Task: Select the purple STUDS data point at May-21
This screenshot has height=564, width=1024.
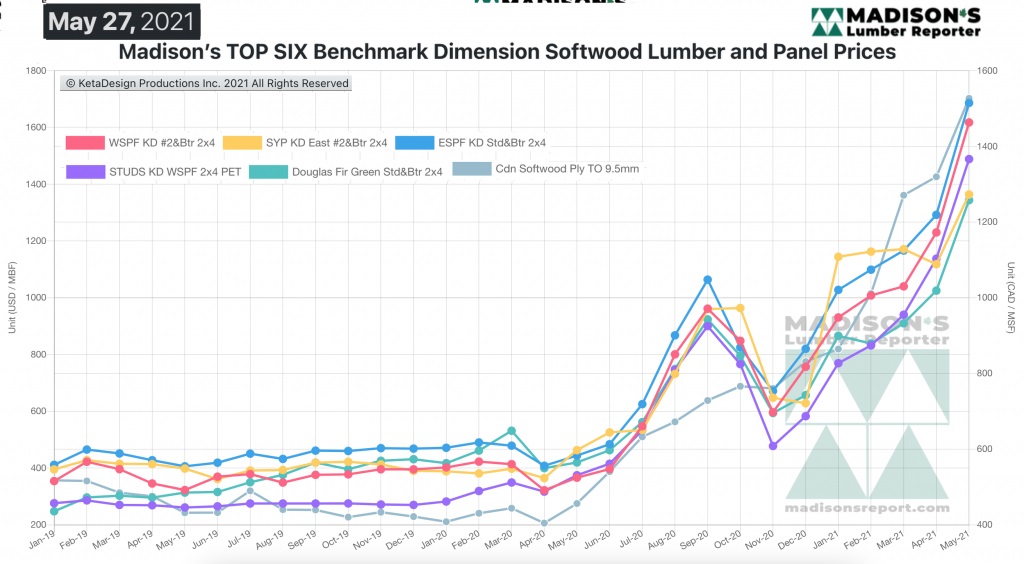Action: click(x=969, y=159)
